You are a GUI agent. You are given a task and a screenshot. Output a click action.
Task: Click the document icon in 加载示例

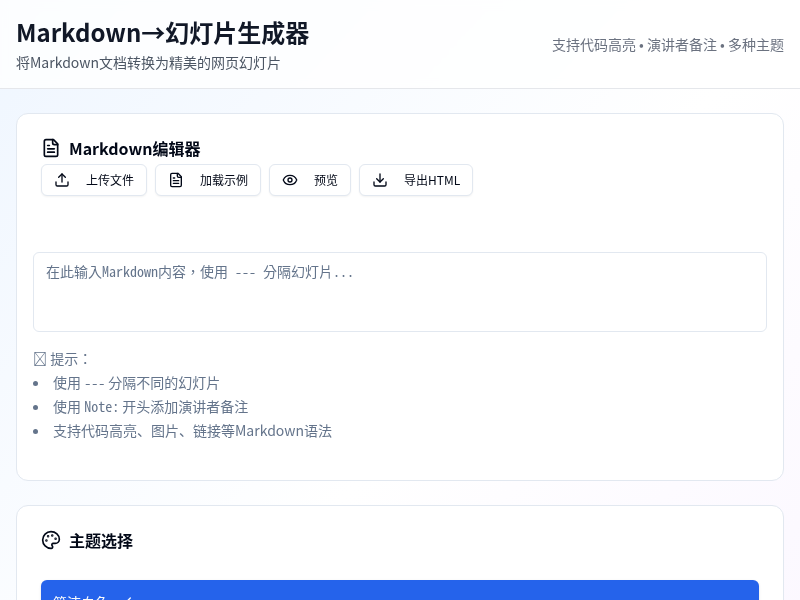coord(176,180)
